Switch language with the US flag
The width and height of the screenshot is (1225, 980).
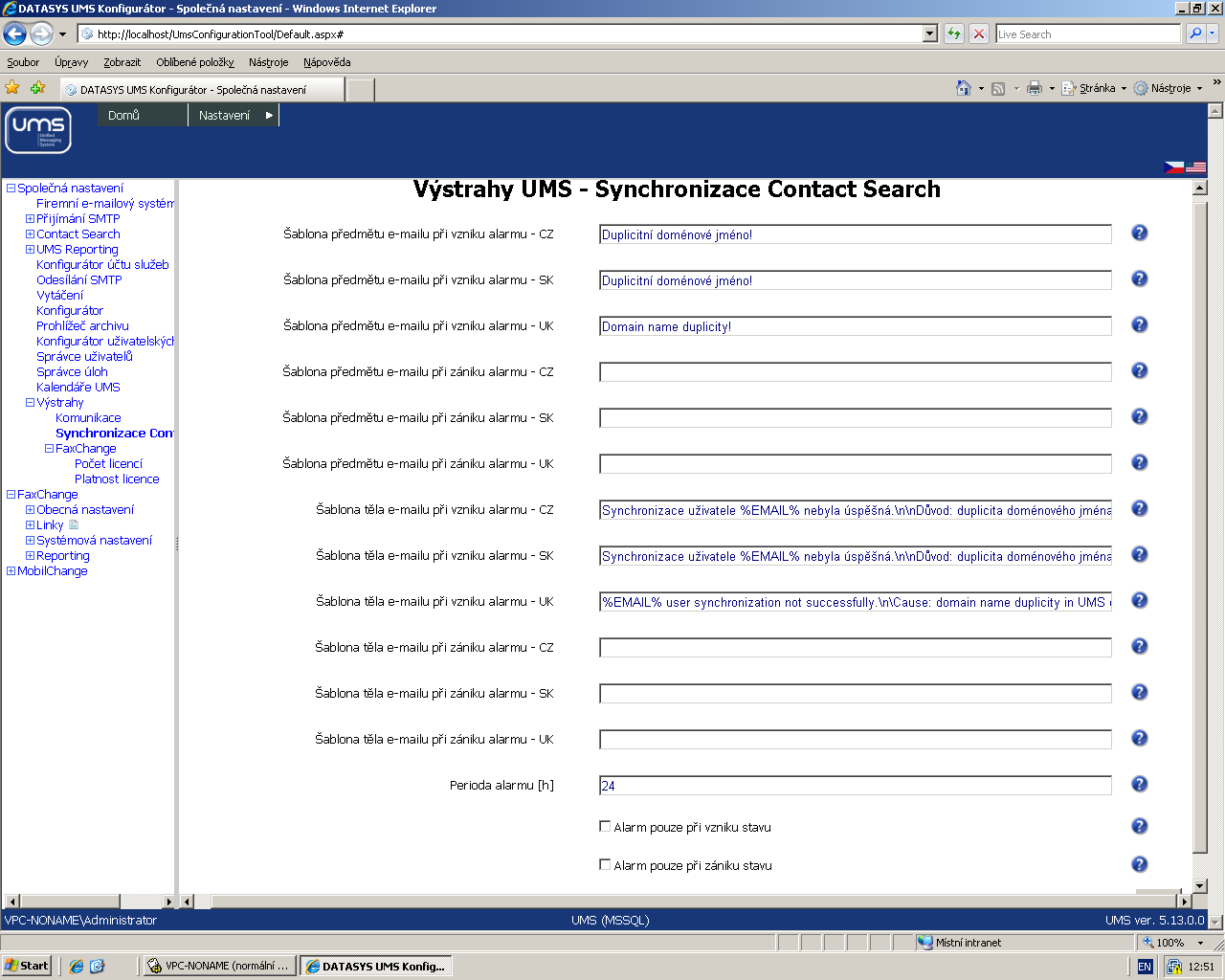[x=1195, y=167]
